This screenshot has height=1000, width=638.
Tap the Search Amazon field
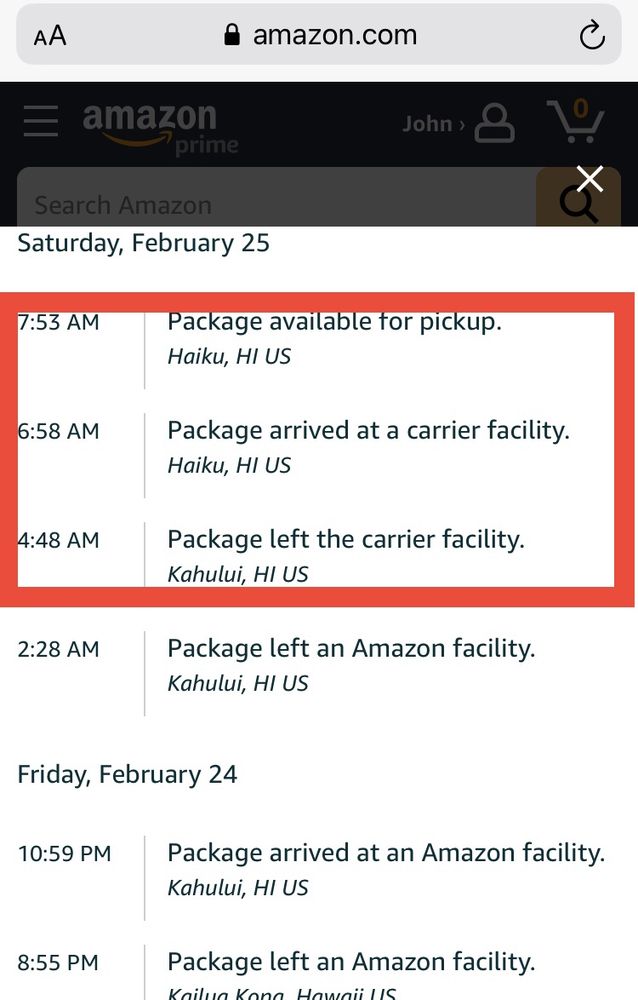click(x=270, y=205)
